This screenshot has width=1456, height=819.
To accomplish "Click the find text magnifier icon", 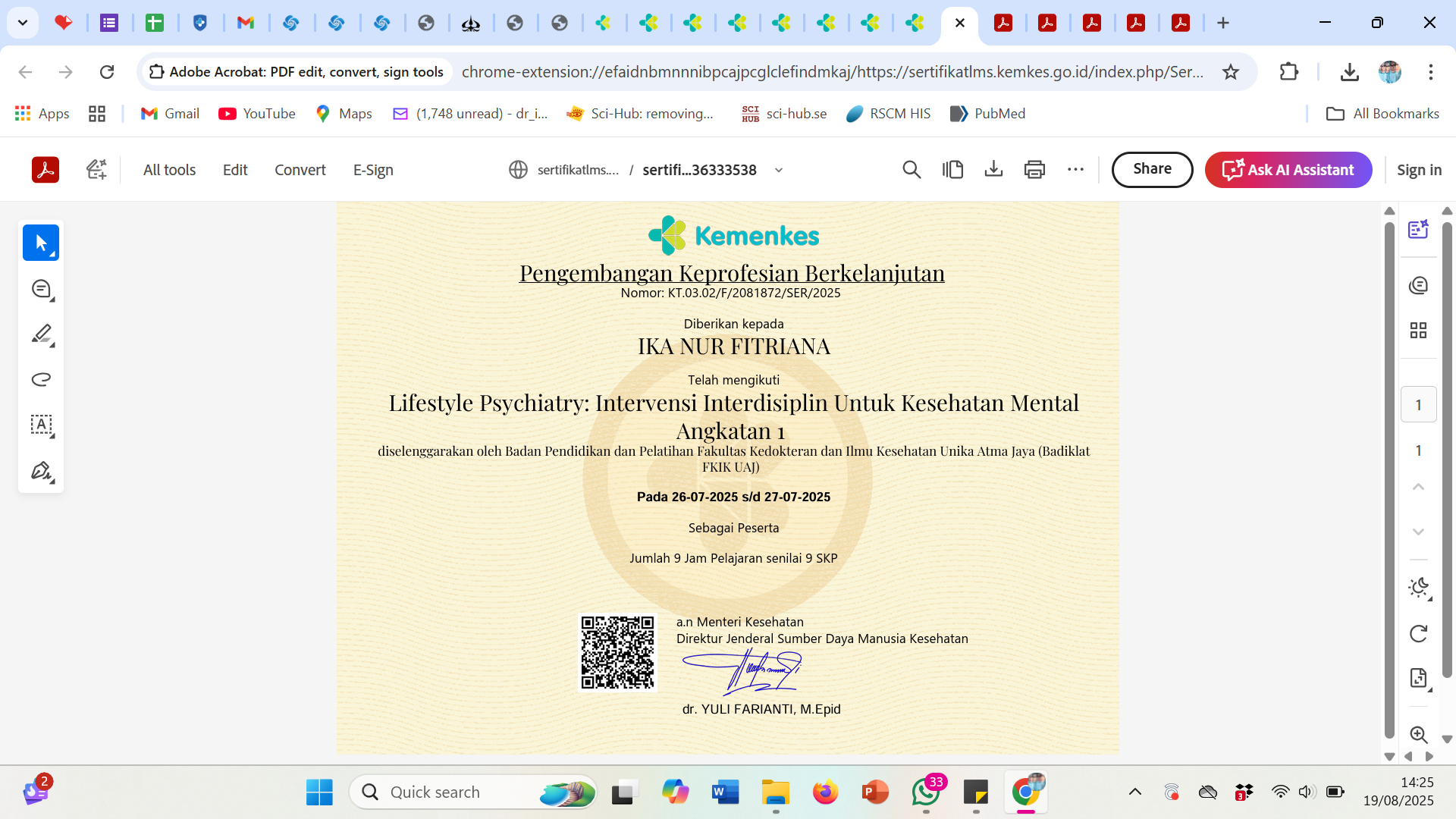I will pyautogui.click(x=912, y=170).
